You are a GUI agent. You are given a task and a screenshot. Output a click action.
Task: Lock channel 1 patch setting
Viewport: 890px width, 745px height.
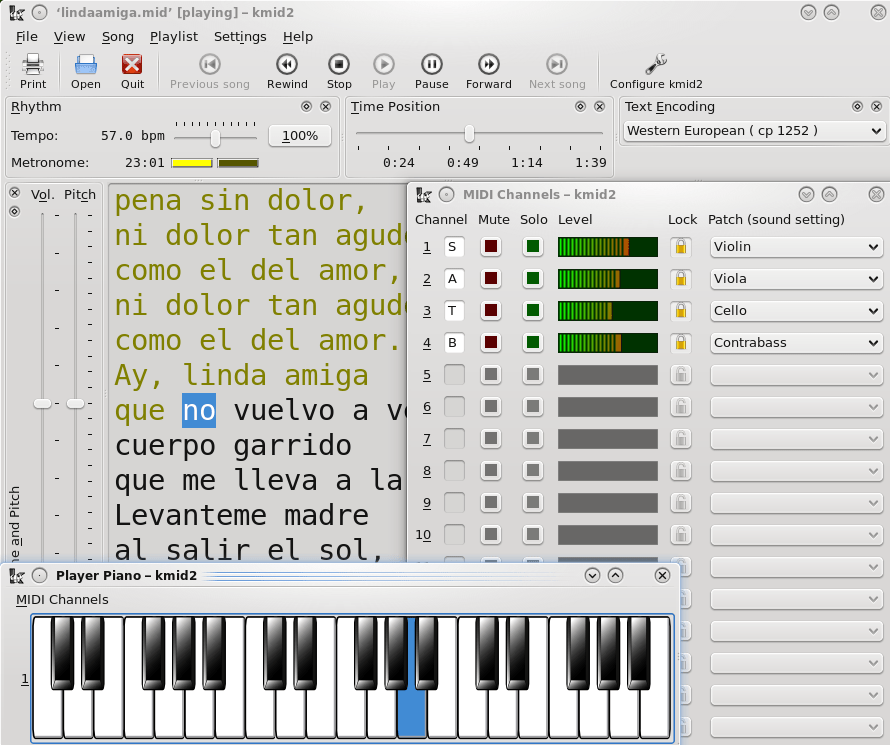[680, 247]
